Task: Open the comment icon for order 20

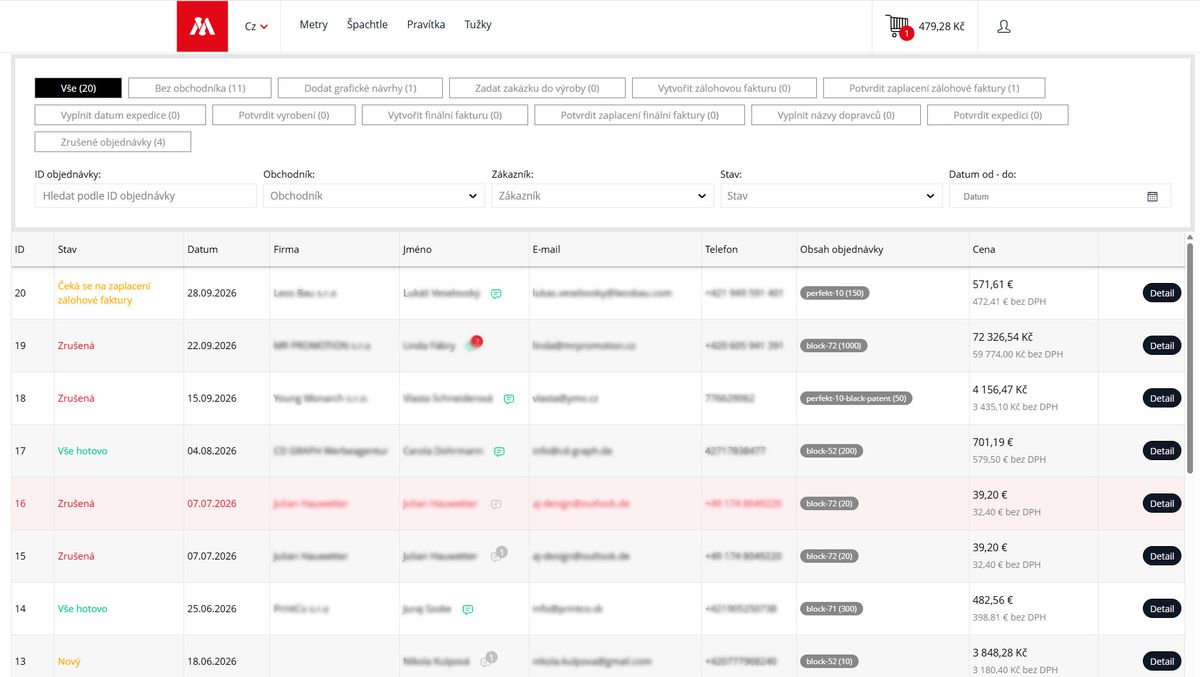Action: (x=496, y=294)
